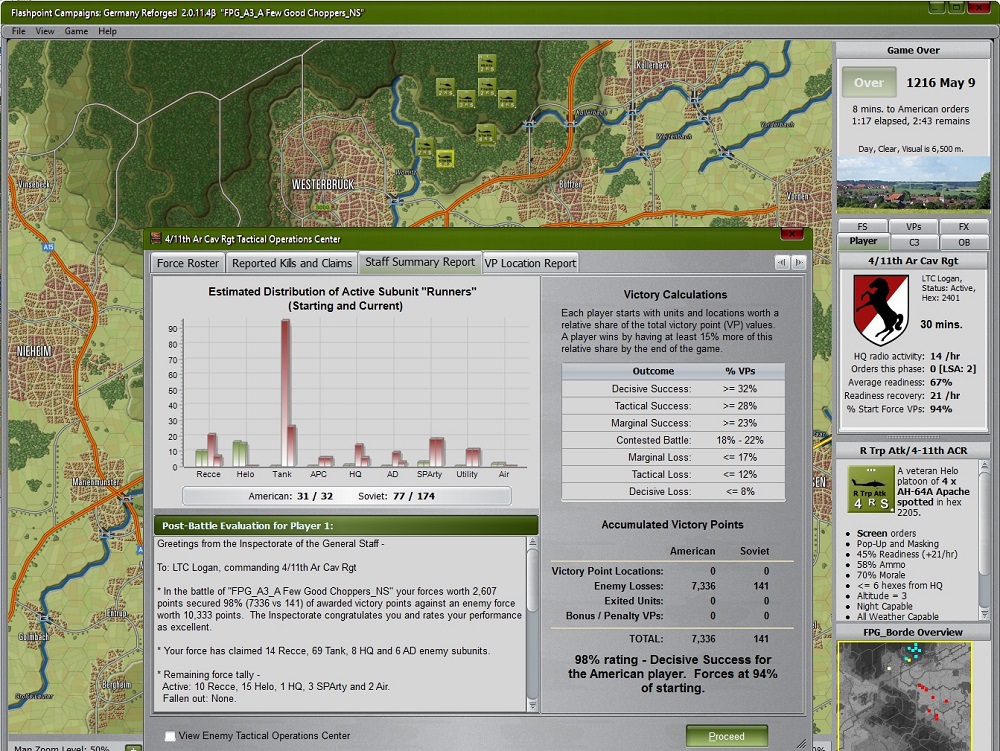Click the Decisive Success outcome row
1000x751 pixels.
pos(673,388)
